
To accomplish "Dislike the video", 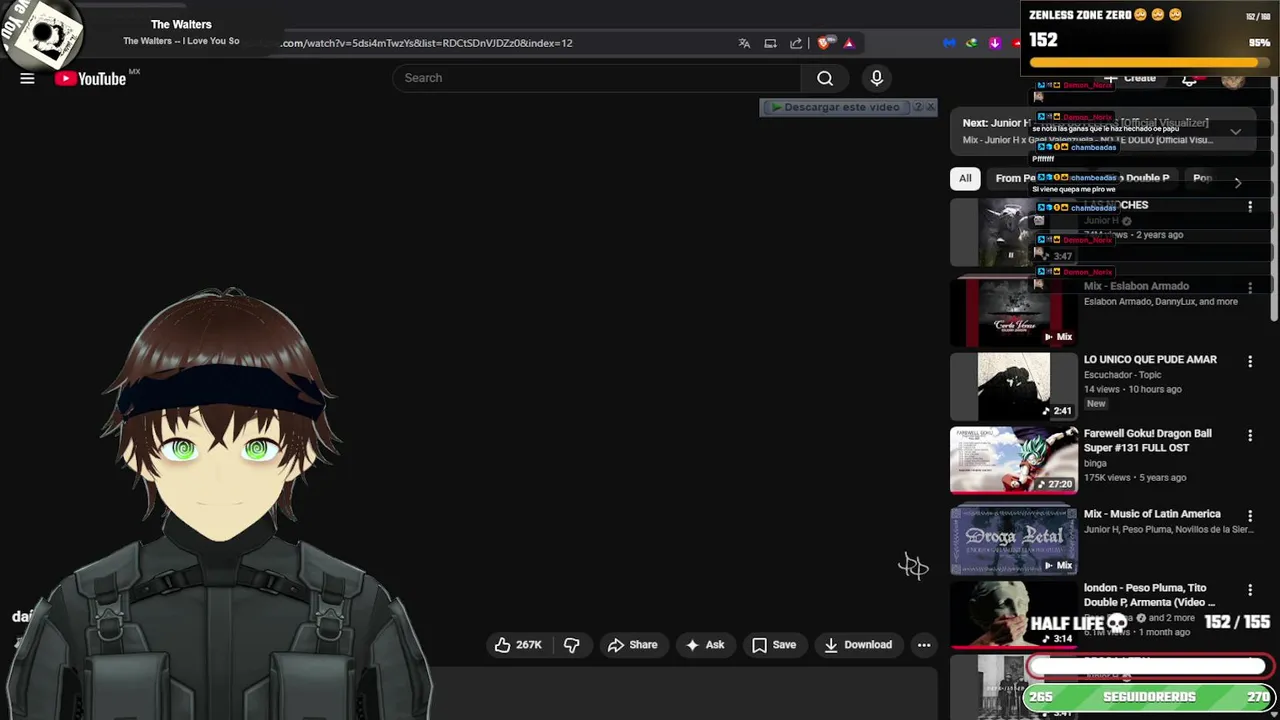I will tap(572, 645).
